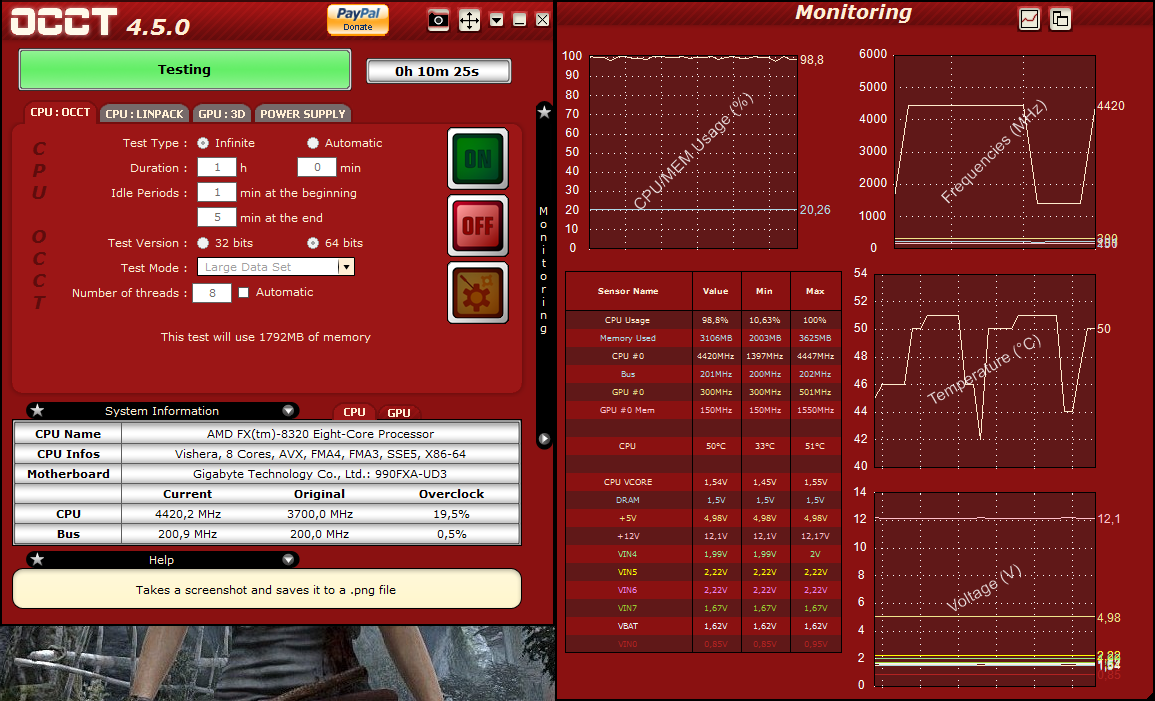Click the elapsed time 0h 10m 25s display
This screenshot has height=701, width=1155.
click(x=438, y=71)
